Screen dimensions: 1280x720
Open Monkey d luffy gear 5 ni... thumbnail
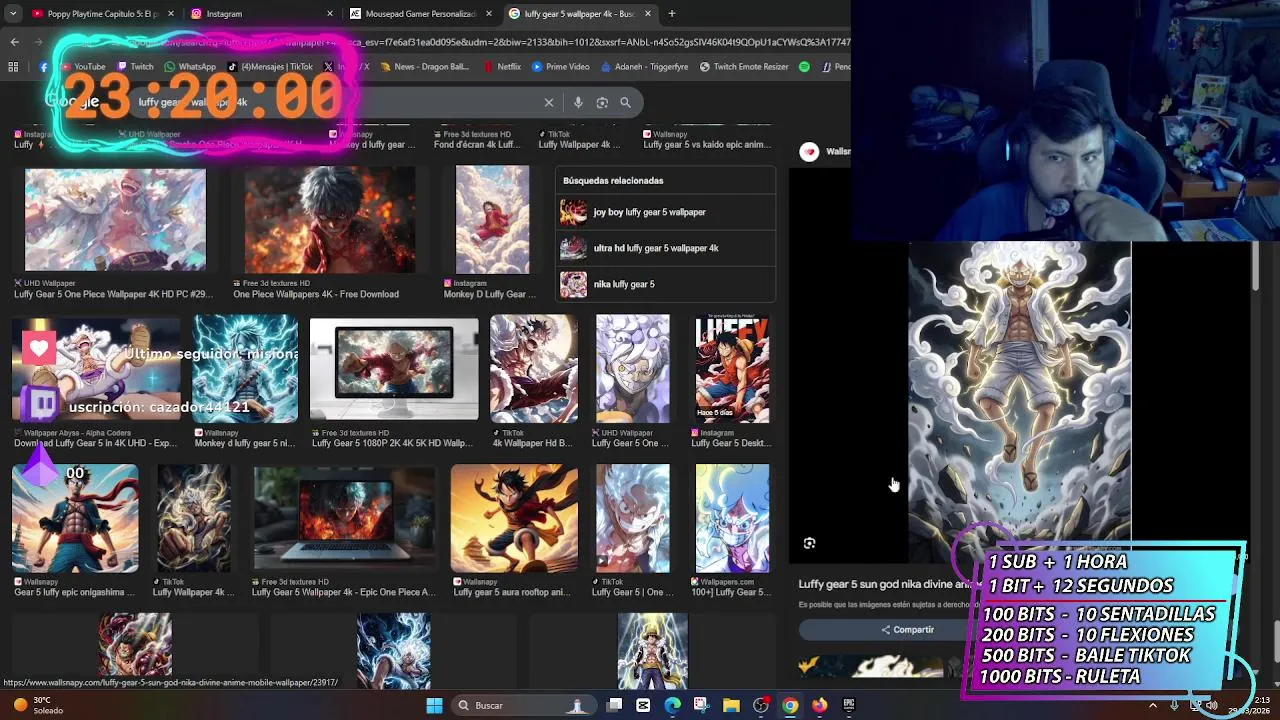click(245, 369)
